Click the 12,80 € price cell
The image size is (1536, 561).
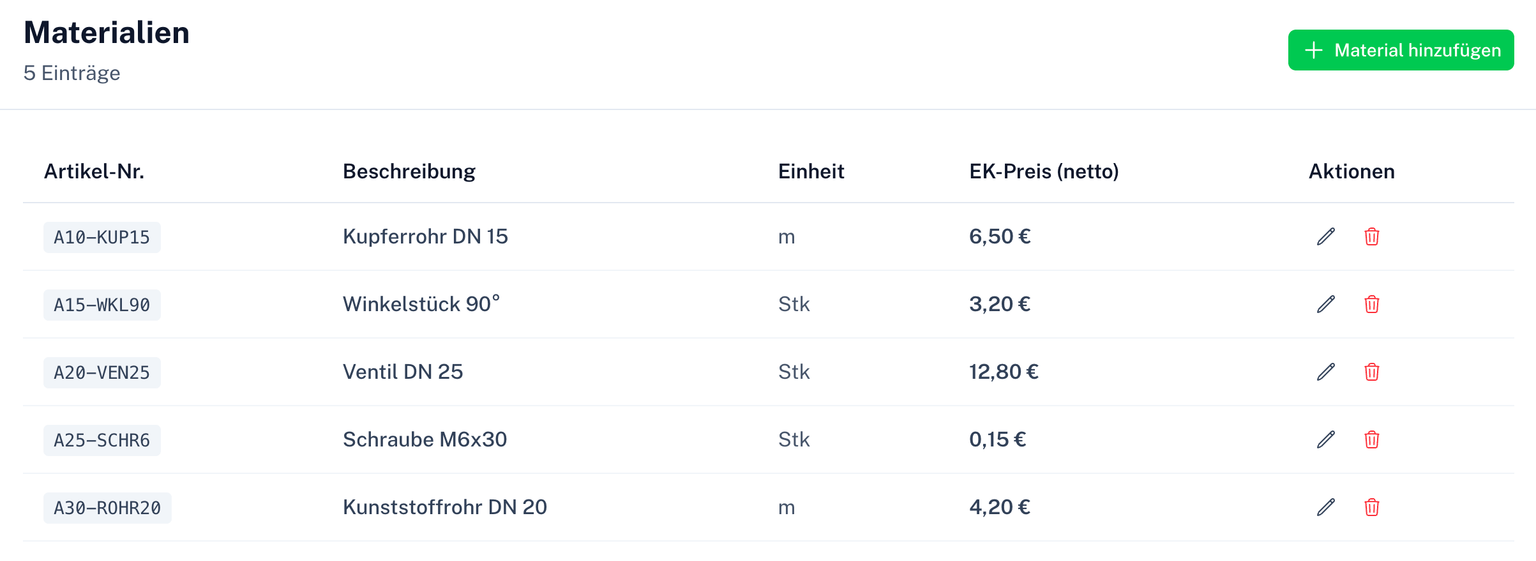coord(1004,372)
